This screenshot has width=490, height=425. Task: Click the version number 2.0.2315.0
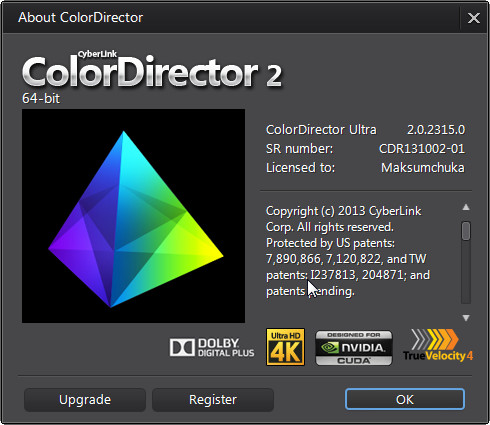(436, 130)
